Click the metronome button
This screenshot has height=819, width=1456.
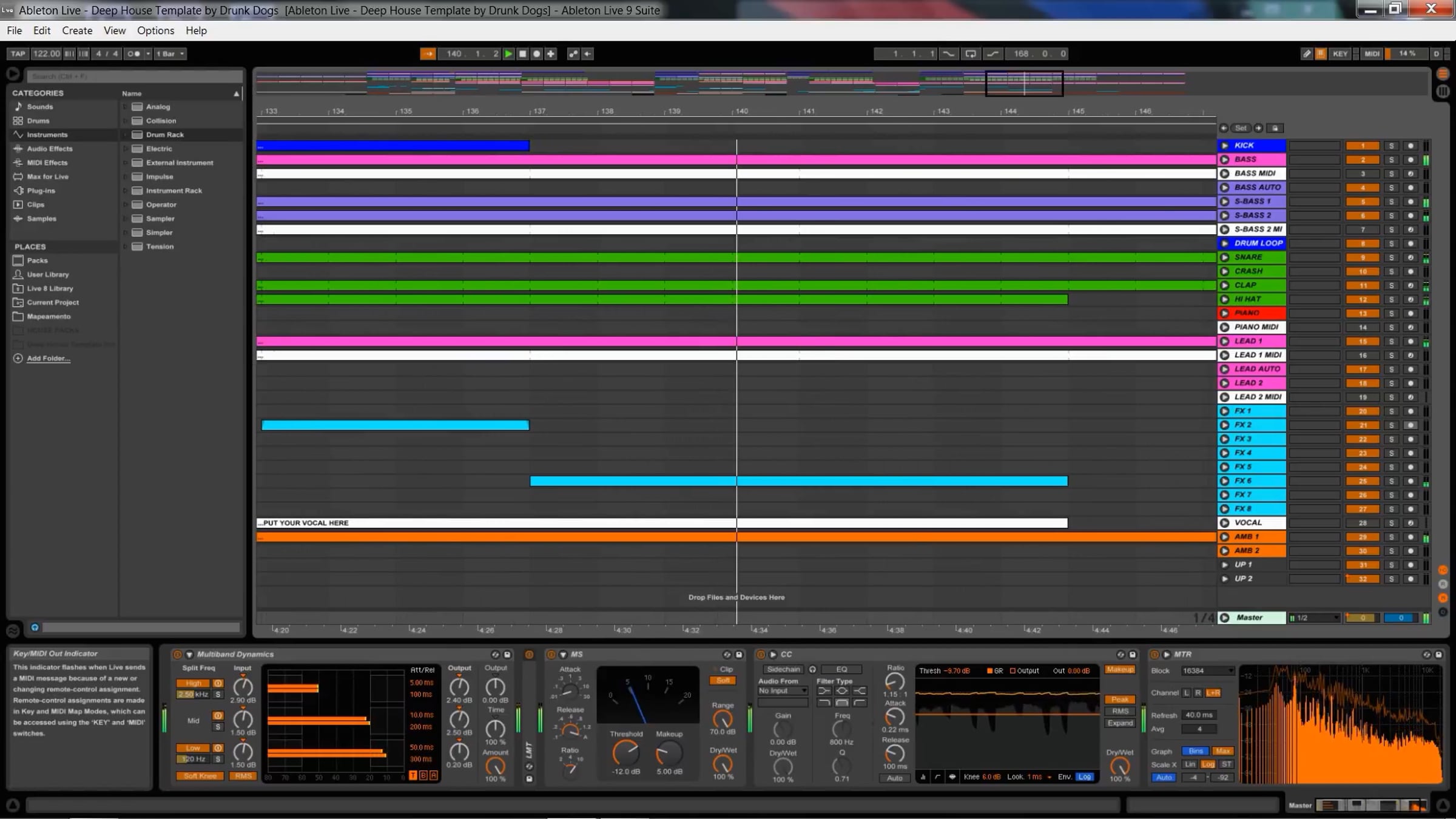pos(133,54)
